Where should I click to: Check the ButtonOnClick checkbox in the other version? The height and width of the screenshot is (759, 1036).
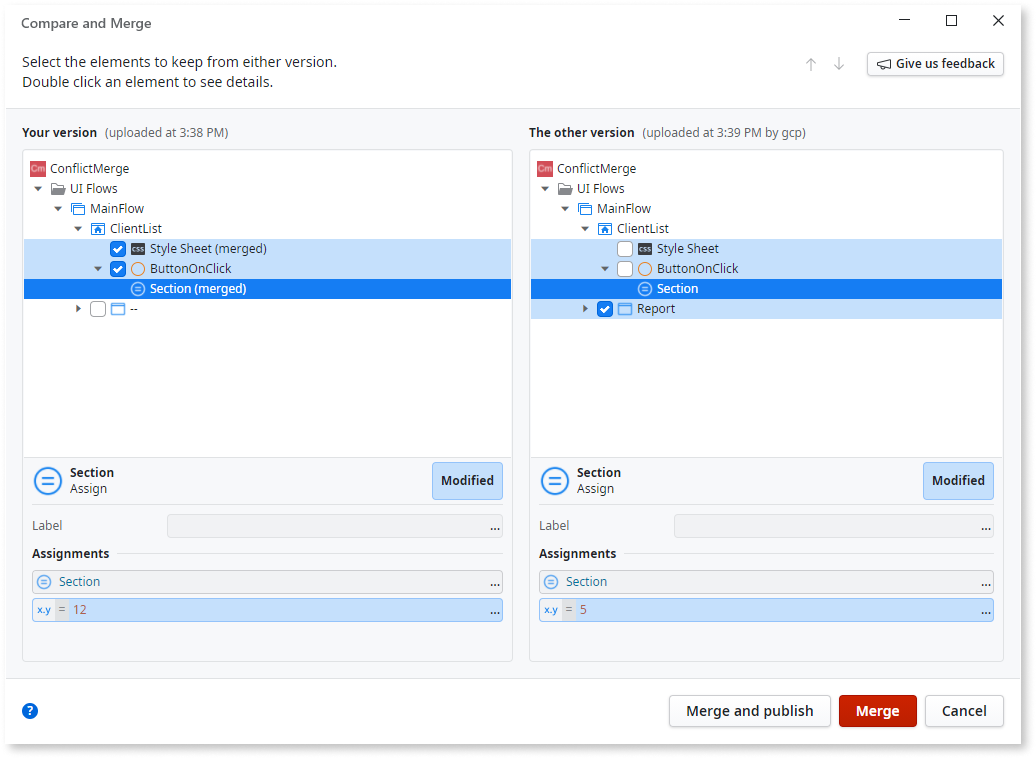(x=624, y=268)
